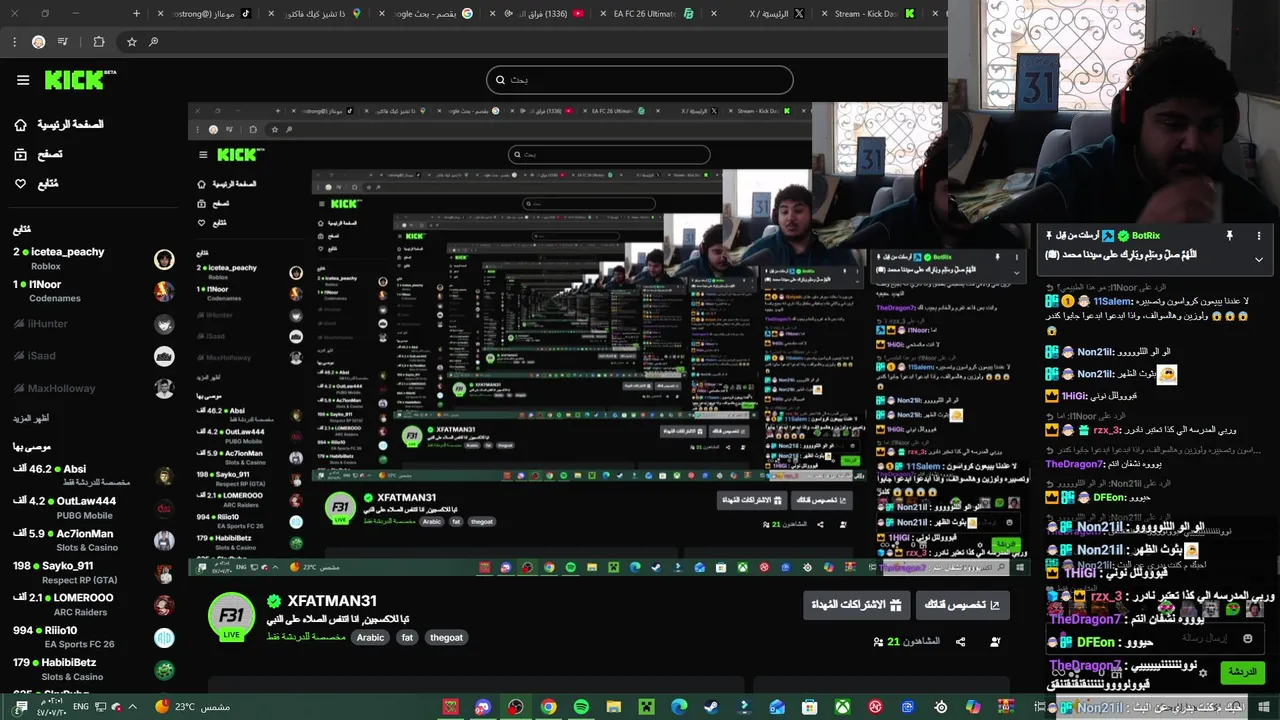Open Spotify from the taskbar
1280x720 pixels.
581,707
